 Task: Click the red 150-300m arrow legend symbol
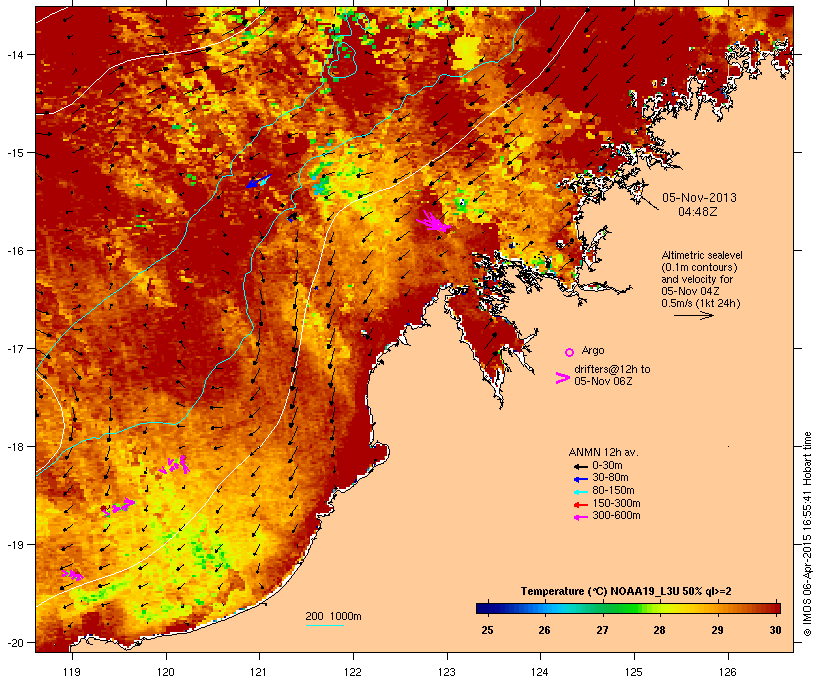click(580, 505)
